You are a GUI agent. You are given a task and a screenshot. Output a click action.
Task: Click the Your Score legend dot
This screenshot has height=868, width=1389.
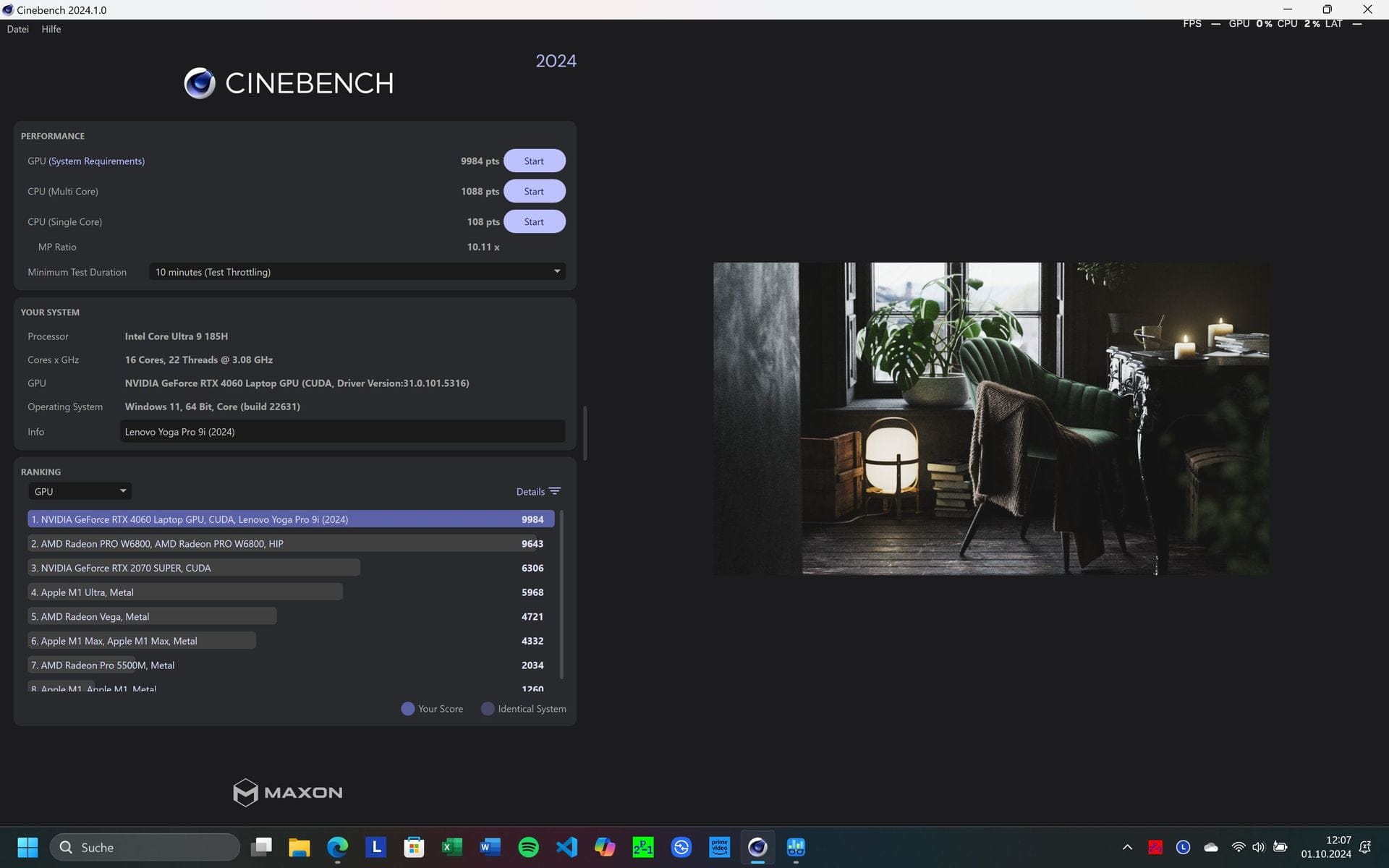(408, 709)
